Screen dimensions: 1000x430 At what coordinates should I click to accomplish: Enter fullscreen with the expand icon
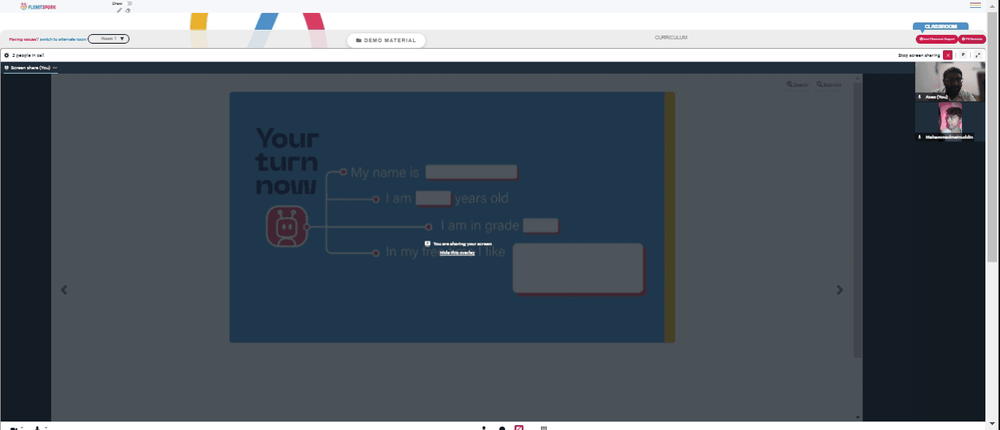point(978,56)
